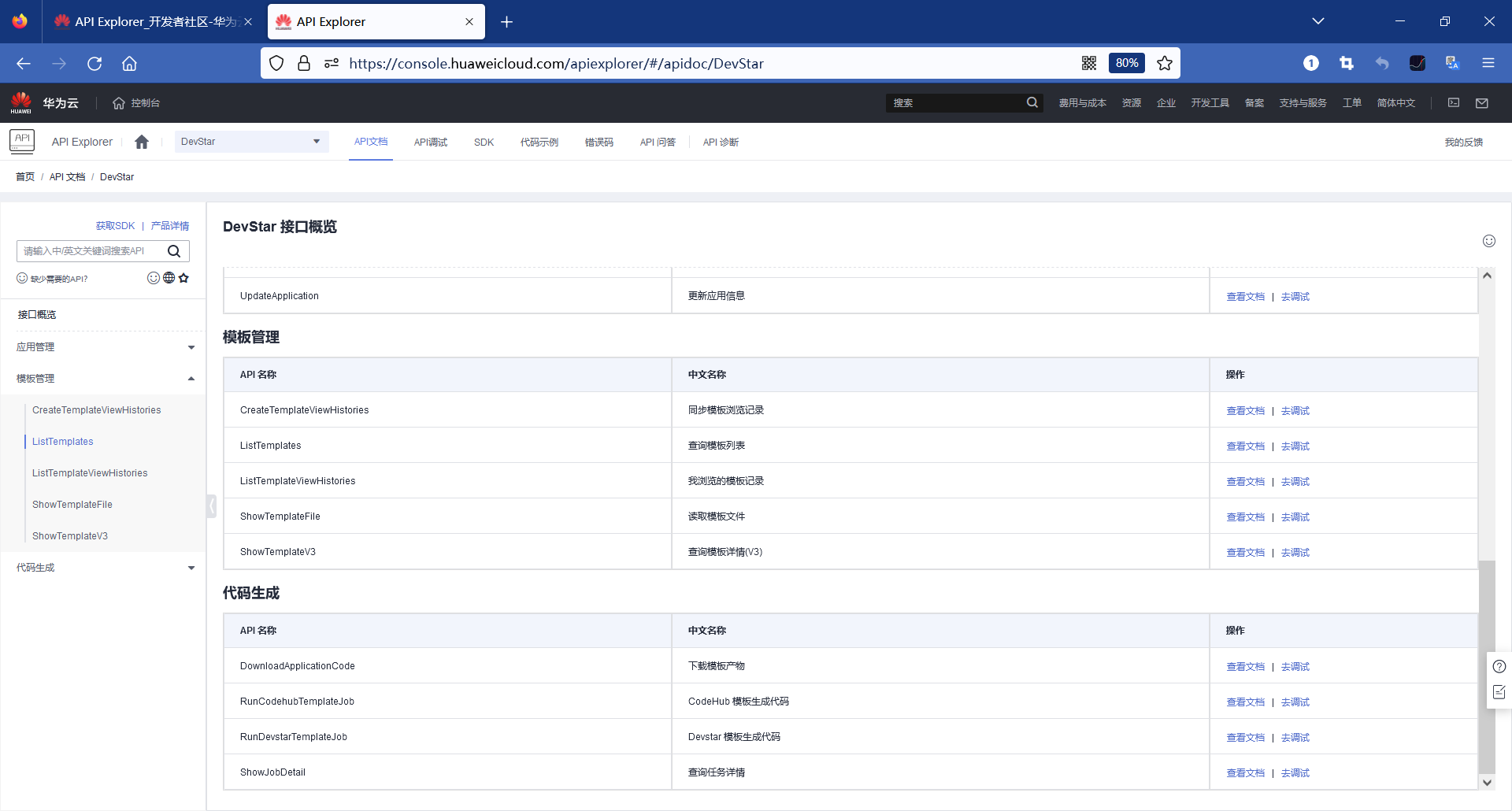1512x811 pixels.
Task: Click the browser address bar URL
Action: 556,64
